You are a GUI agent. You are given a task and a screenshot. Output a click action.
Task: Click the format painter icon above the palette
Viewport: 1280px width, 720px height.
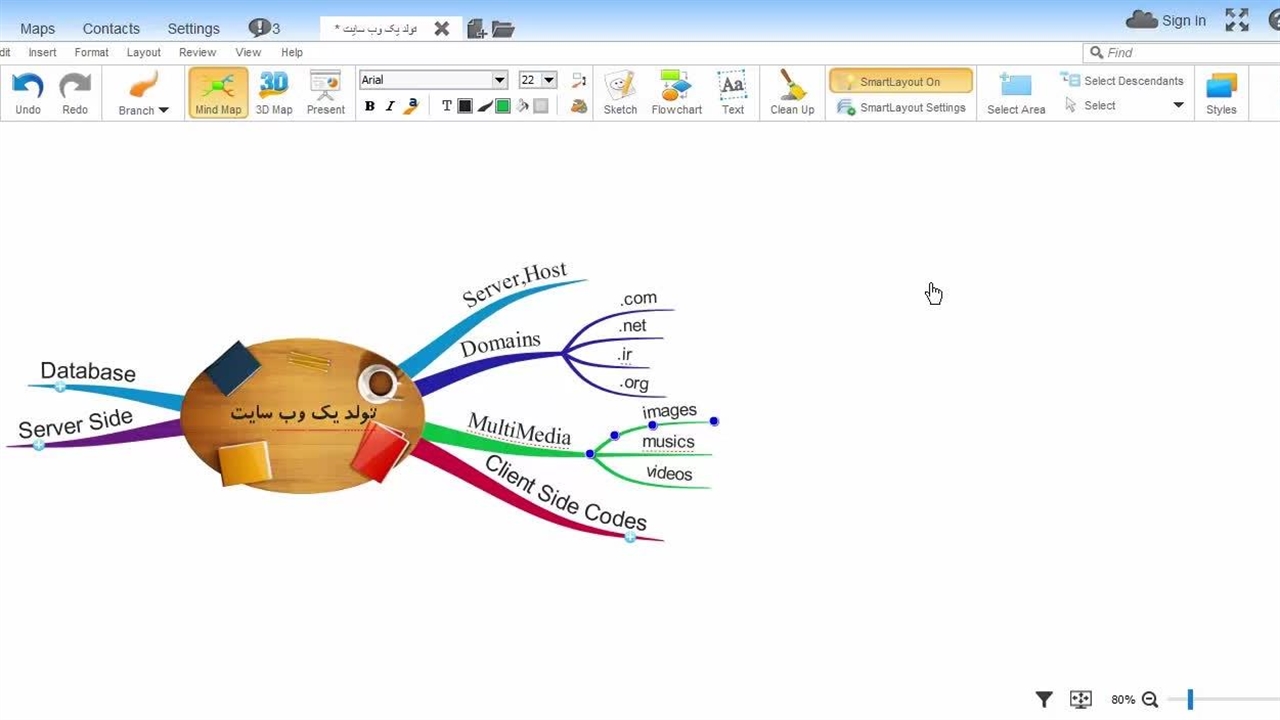coord(578,81)
